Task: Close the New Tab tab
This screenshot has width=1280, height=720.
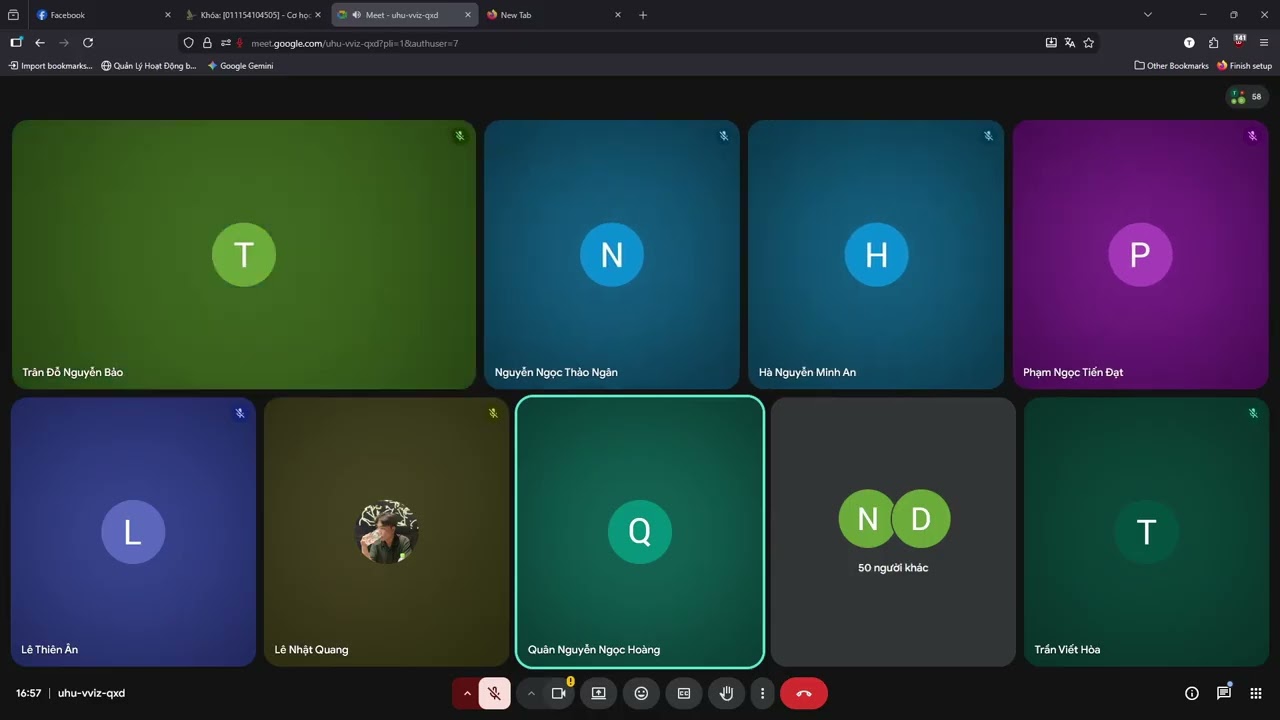Action: (618, 15)
